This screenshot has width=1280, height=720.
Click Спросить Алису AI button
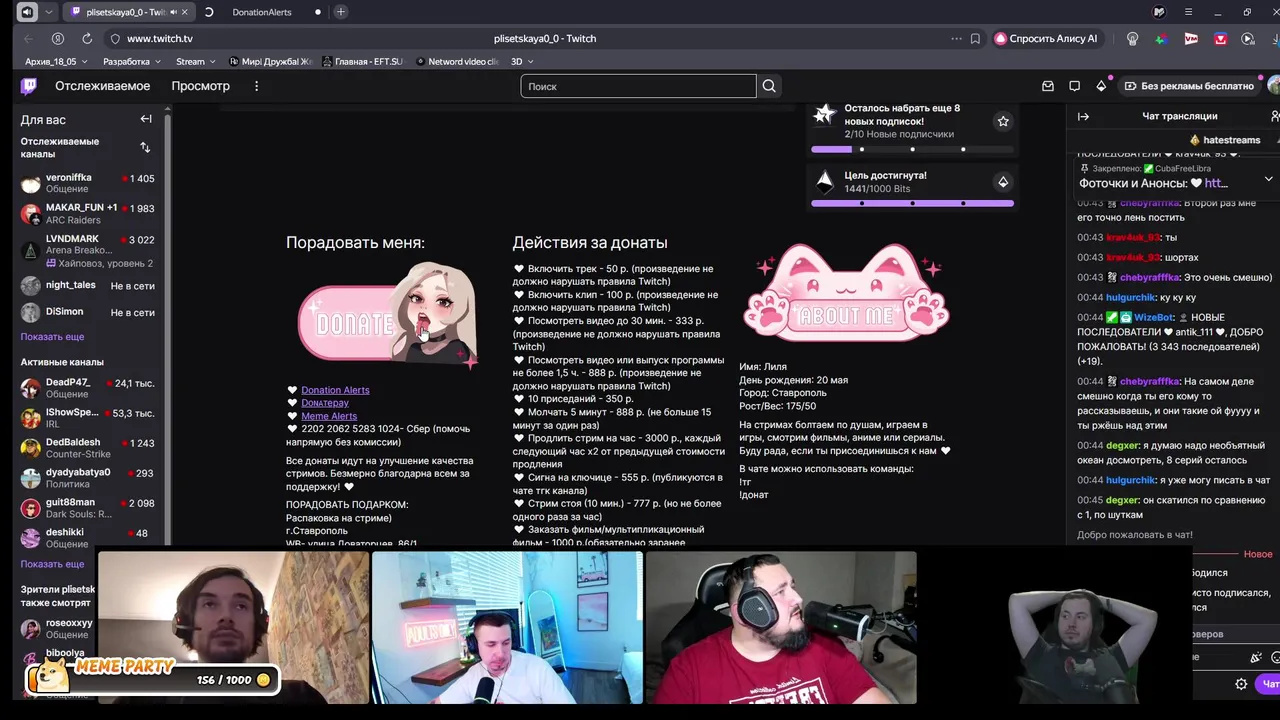tap(1046, 38)
